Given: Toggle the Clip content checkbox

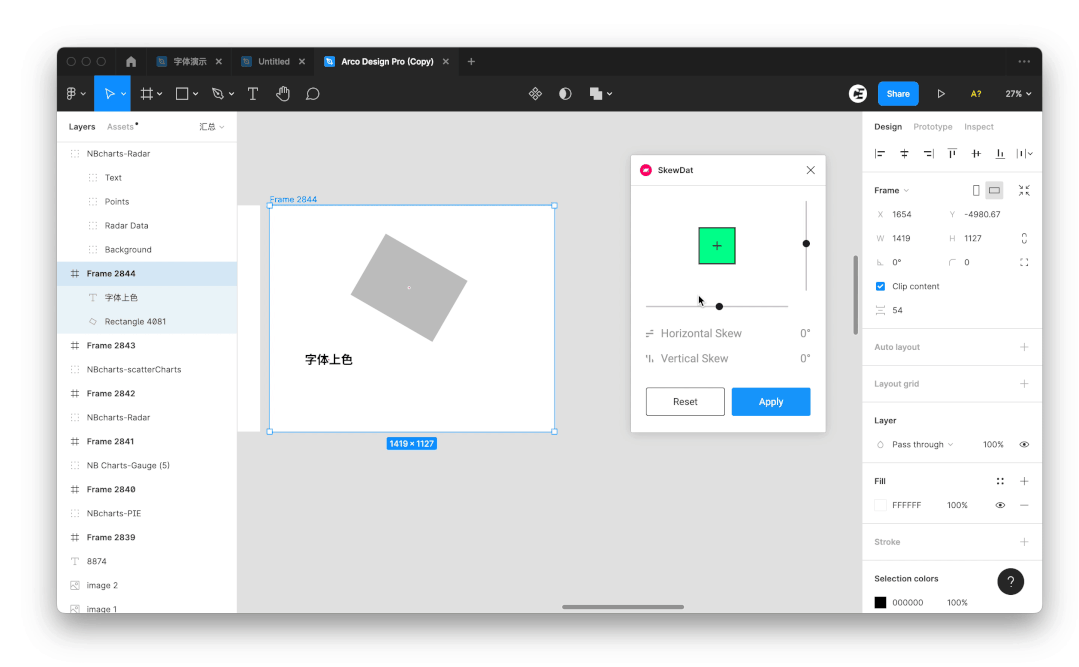Looking at the screenshot, I should (880, 286).
